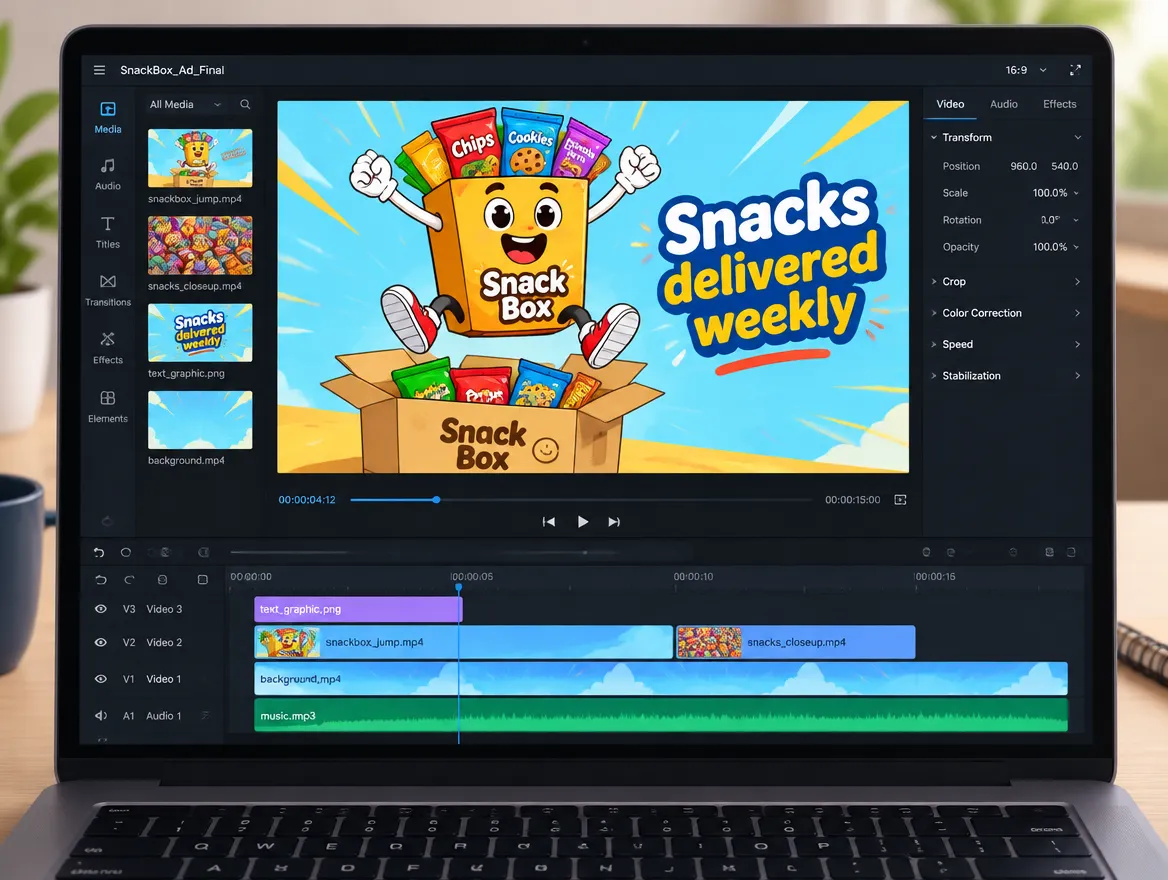Open the Scale value dropdown arrow
Viewport: 1168px width, 880px height.
pos(1076,193)
